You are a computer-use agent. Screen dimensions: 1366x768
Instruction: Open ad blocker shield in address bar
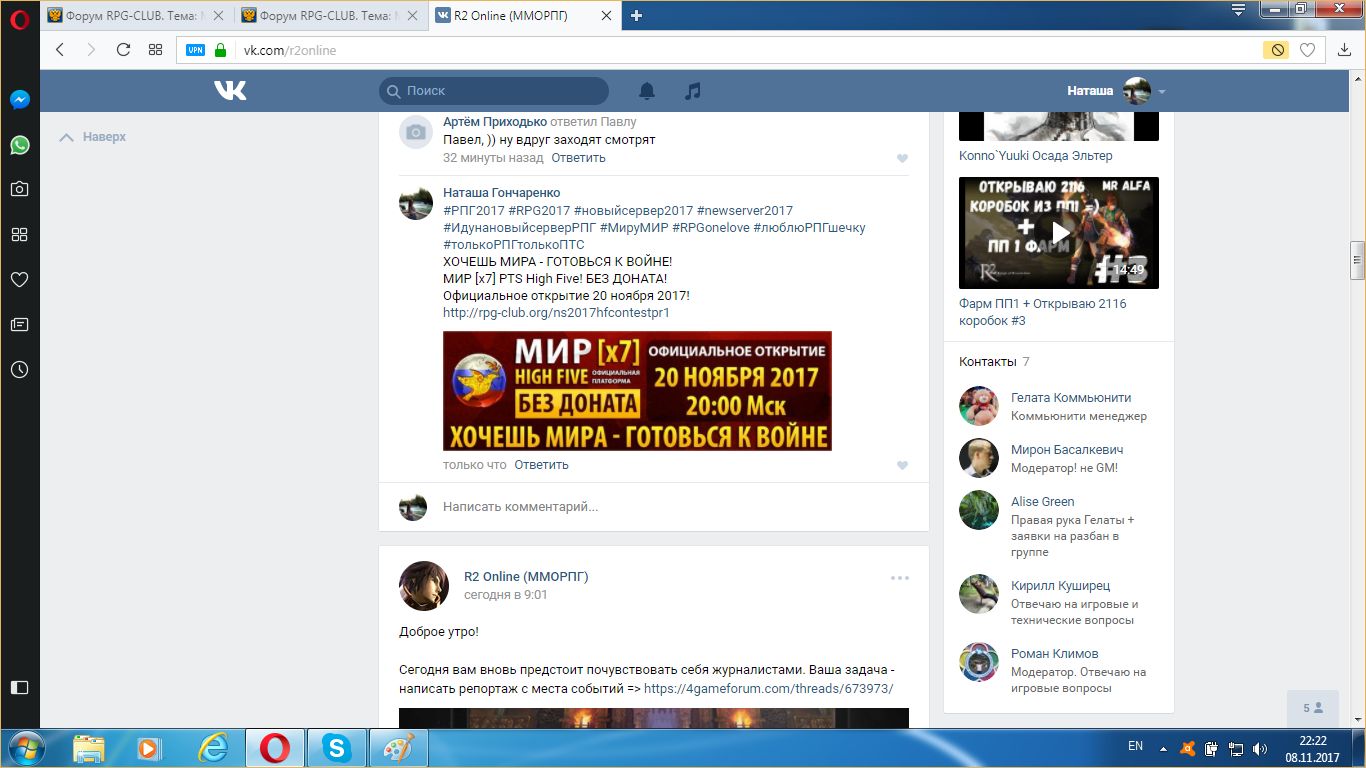1276,50
